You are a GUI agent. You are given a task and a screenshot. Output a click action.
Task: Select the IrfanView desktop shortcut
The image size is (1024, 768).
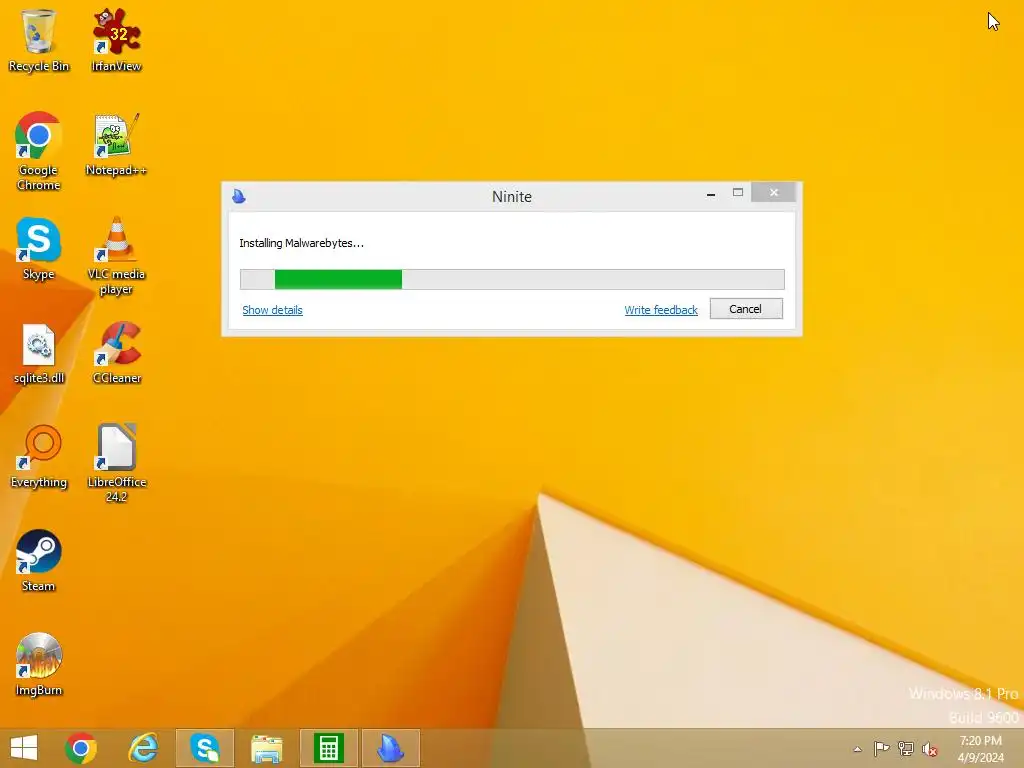(116, 40)
